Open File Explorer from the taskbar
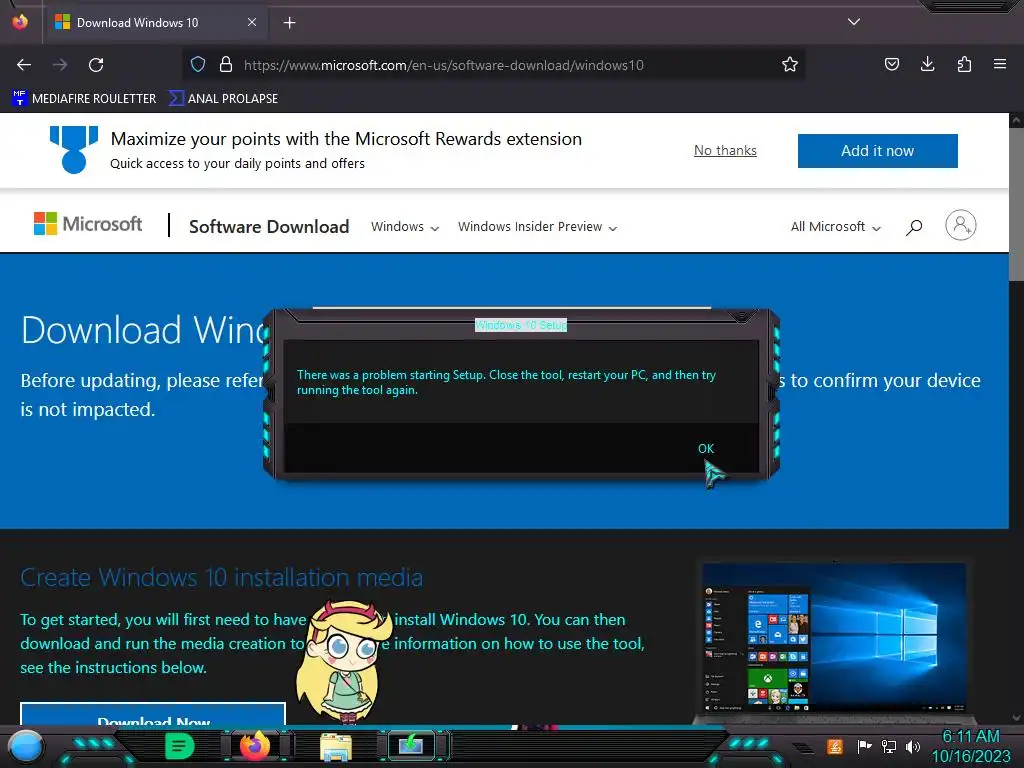The height and width of the screenshot is (768, 1024). coord(336,746)
